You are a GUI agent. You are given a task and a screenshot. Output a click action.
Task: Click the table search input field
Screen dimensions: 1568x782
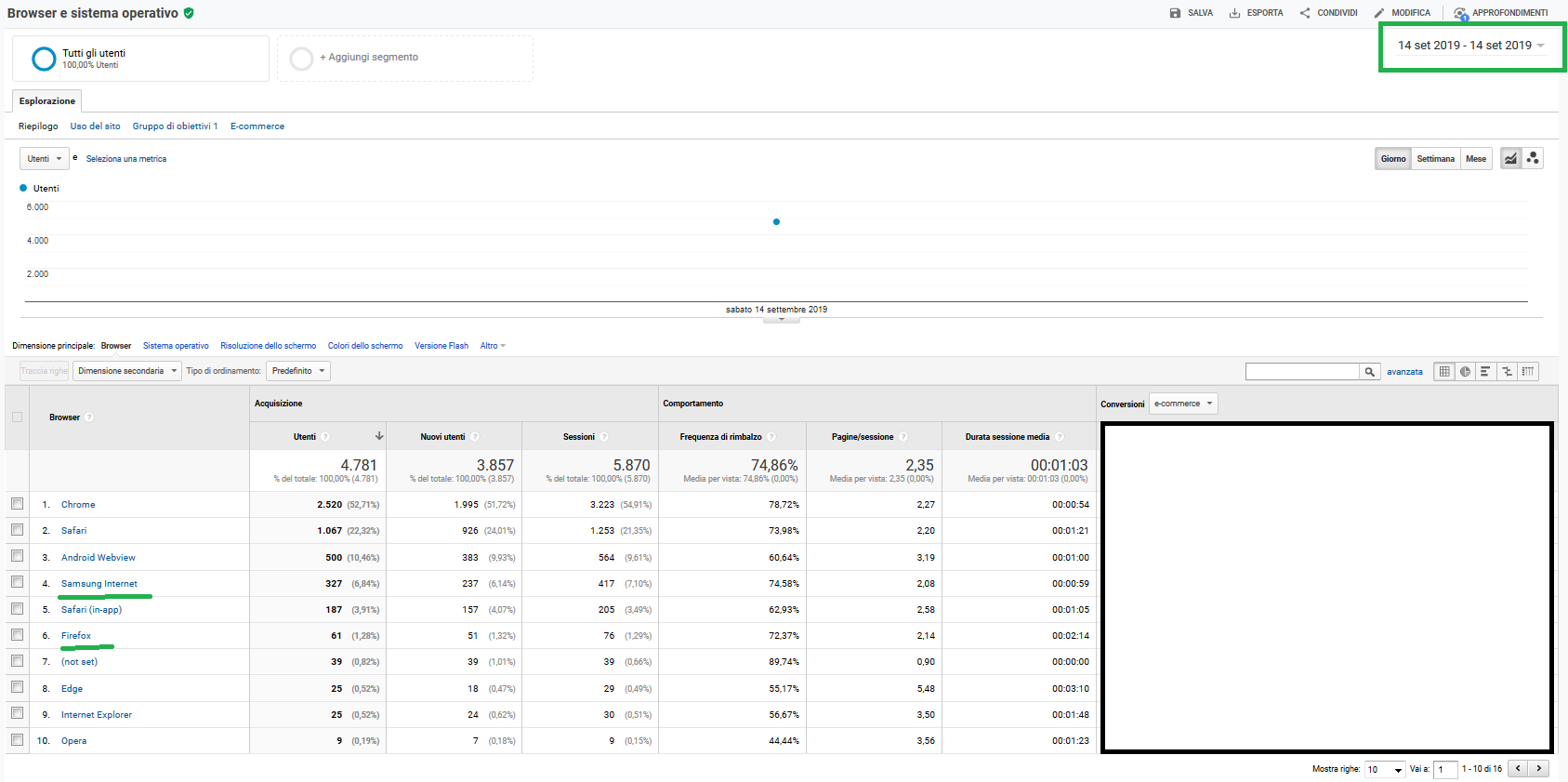(1302, 372)
